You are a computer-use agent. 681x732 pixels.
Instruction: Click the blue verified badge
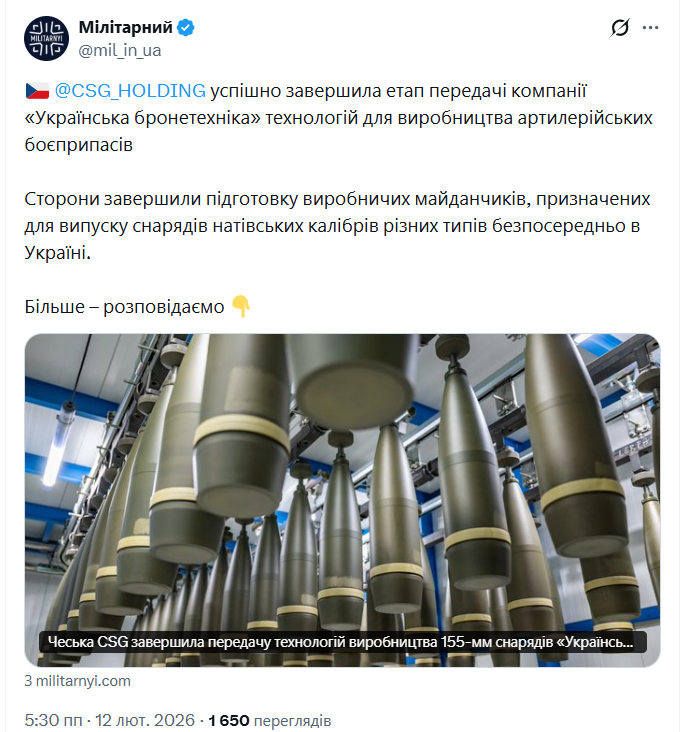(186, 28)
